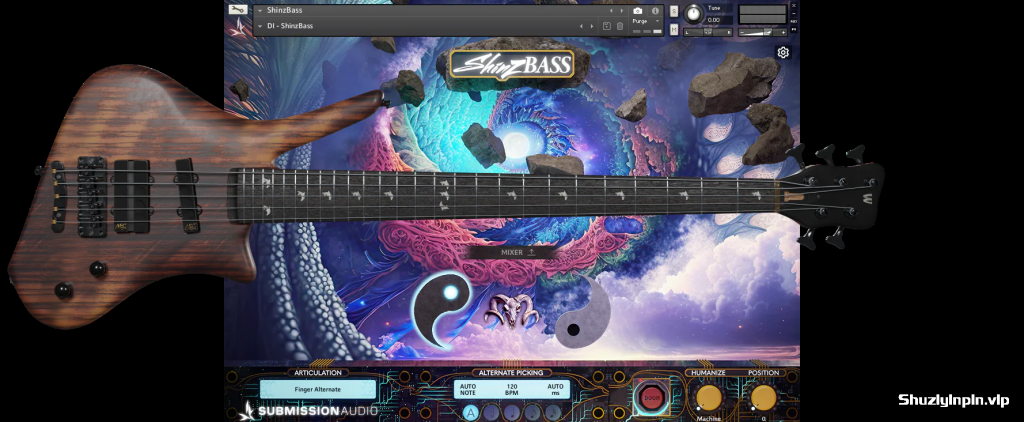Click the ram skull emblem

513,312
